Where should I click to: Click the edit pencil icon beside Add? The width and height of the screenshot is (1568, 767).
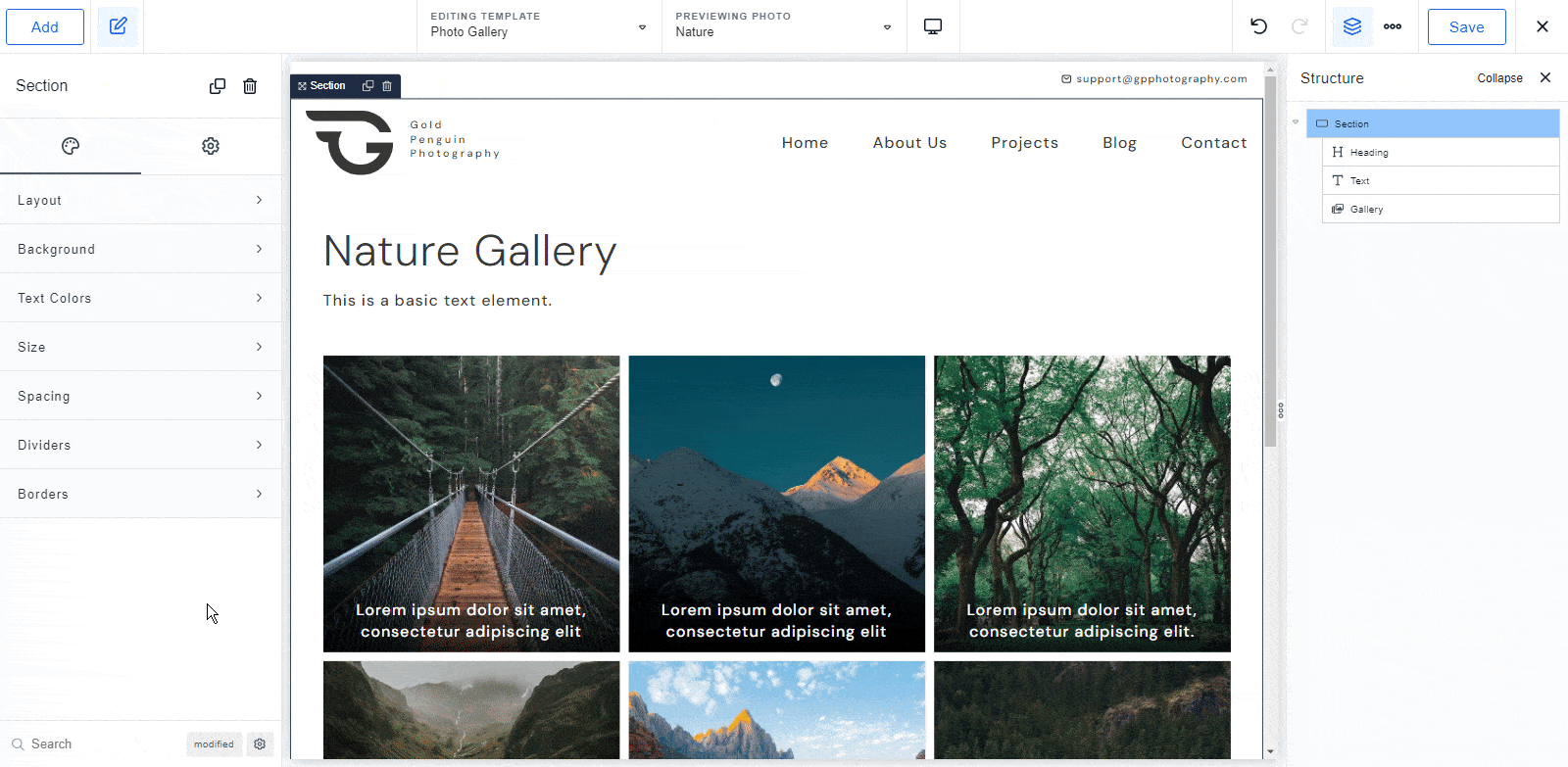point(119,26)
